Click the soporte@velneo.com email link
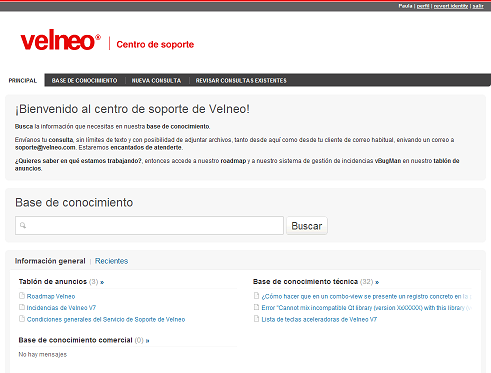 45,147
